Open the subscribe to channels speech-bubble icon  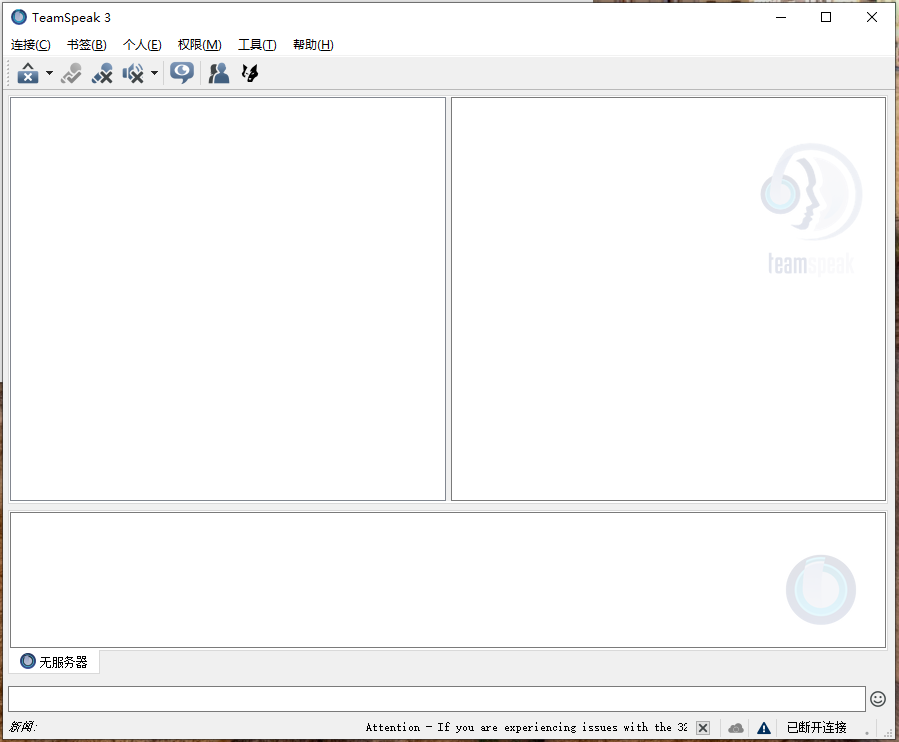181,73
